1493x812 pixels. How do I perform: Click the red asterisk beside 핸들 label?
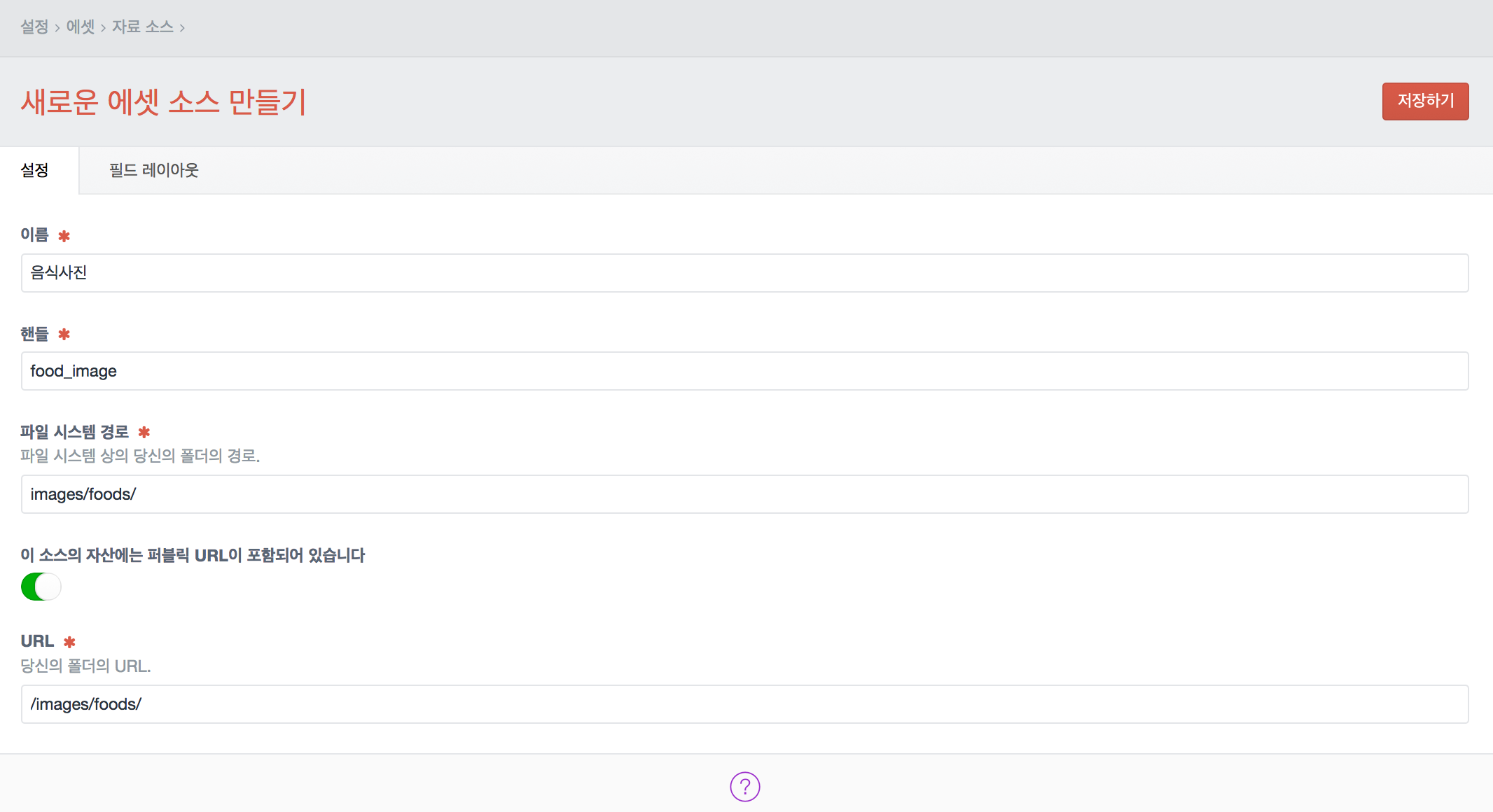pyautogui.click(x=64, y=334)
